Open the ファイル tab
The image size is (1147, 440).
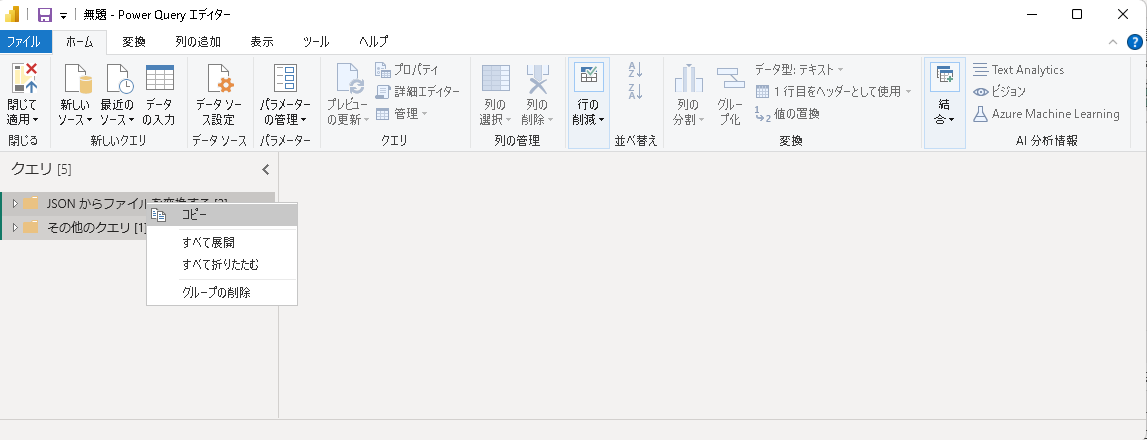pyautogui.click(x=26, y=42)
